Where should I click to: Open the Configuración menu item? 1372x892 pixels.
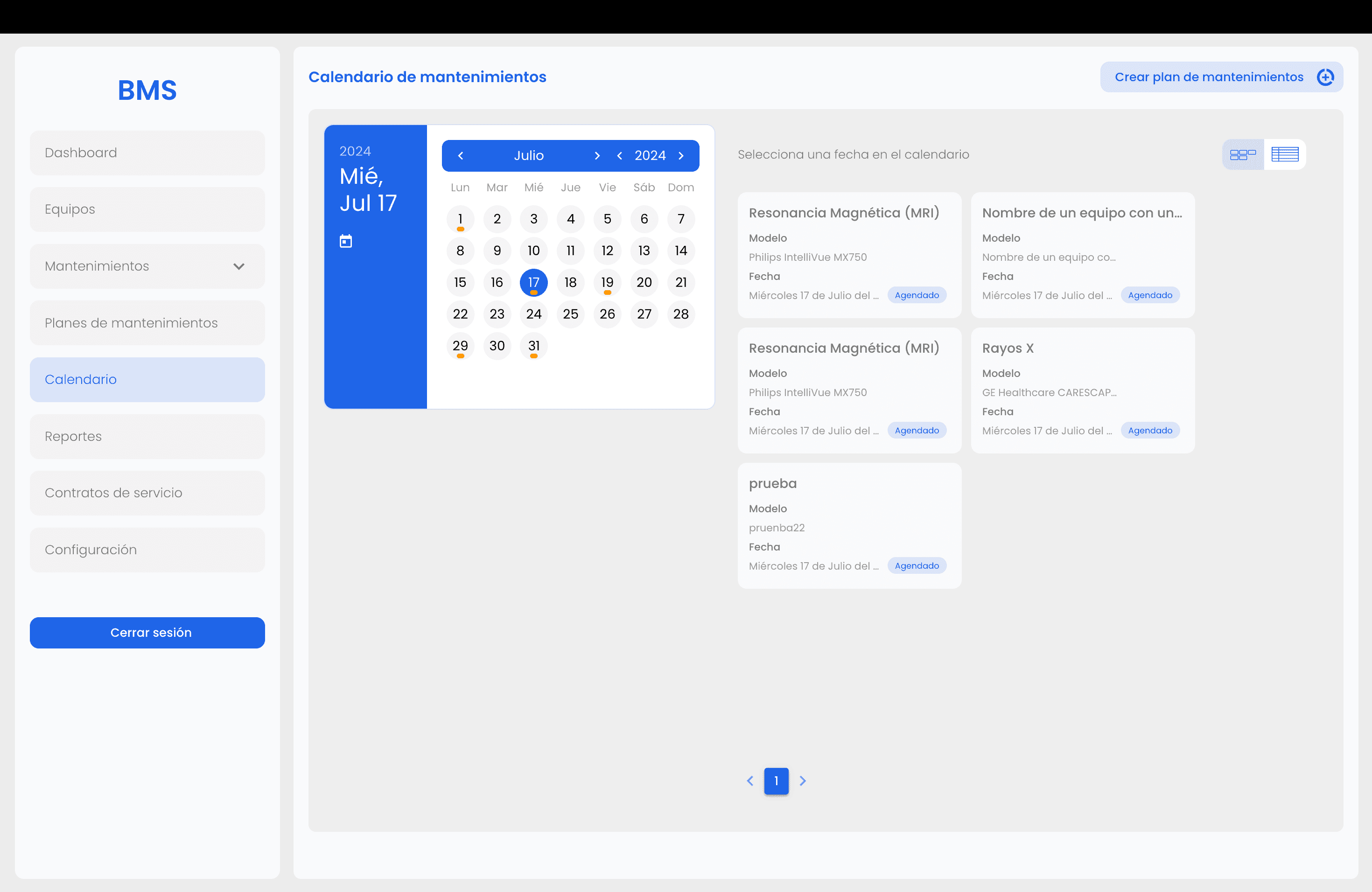coord(147,550)
